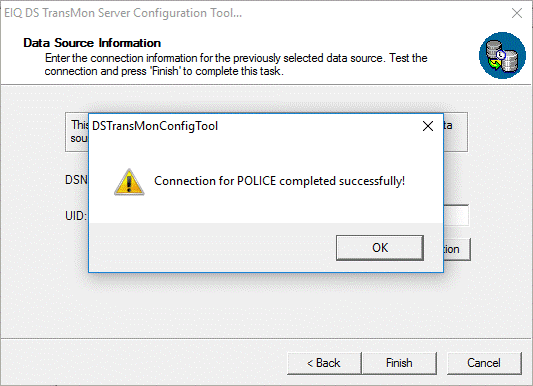Image resolution: width=533 pixels, height=386 pixels.
Task: Click the yellow warning triangle icon
Action: tap(129, 182)
